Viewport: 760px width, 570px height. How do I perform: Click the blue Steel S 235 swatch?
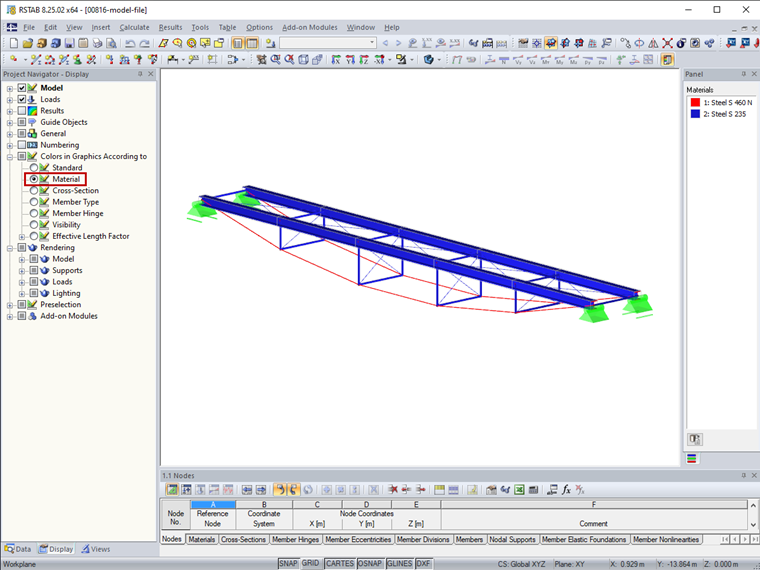695,114
